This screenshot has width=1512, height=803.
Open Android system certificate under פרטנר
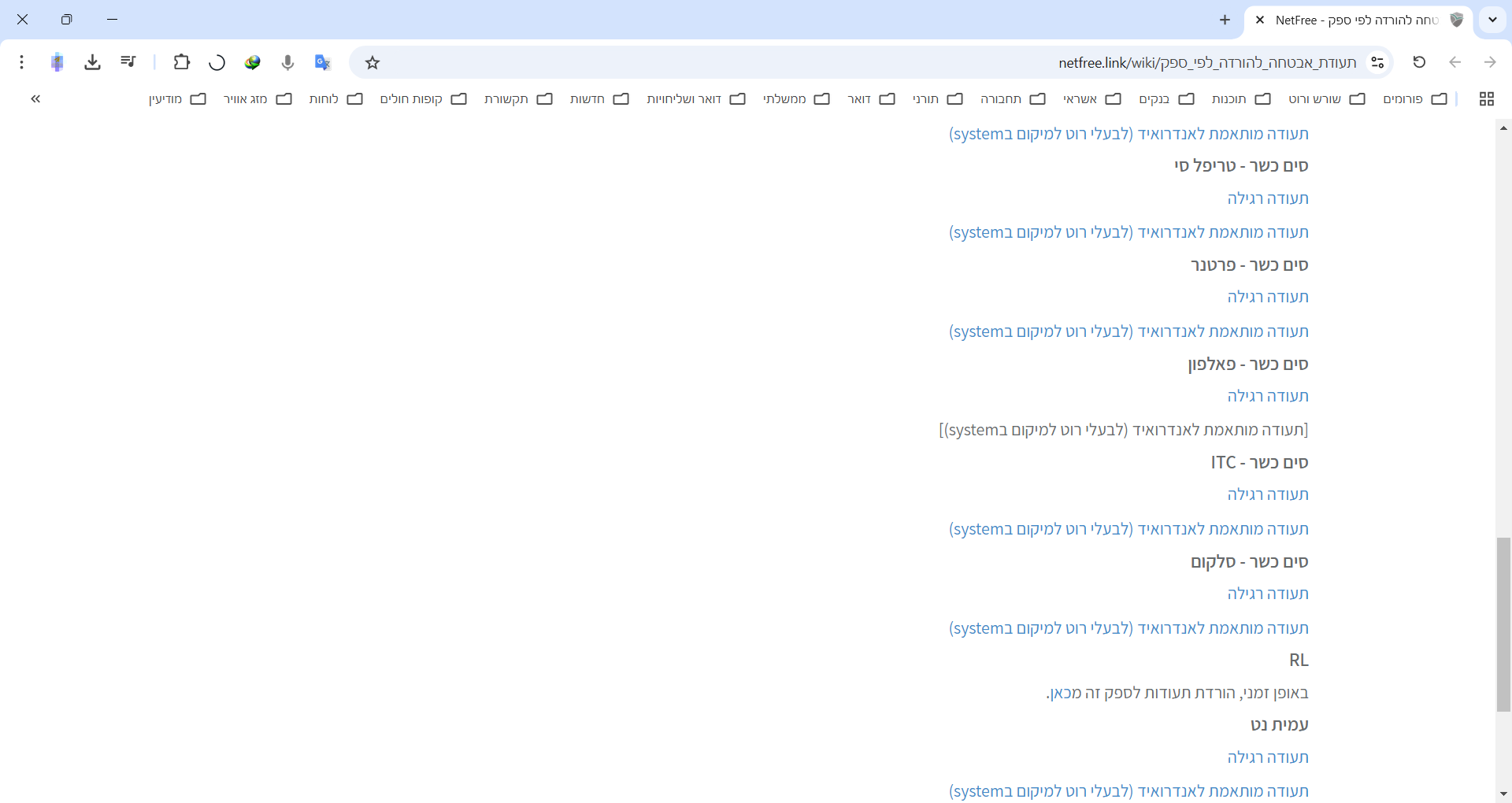pyautogui.click(x=1128, y=331)
